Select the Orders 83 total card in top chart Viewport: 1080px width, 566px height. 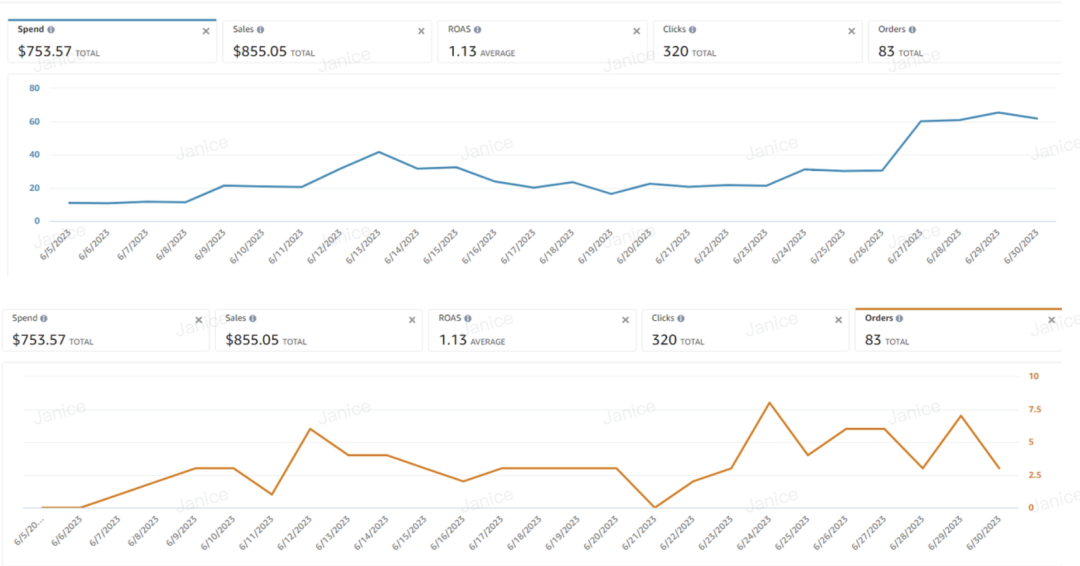point(965,42)
